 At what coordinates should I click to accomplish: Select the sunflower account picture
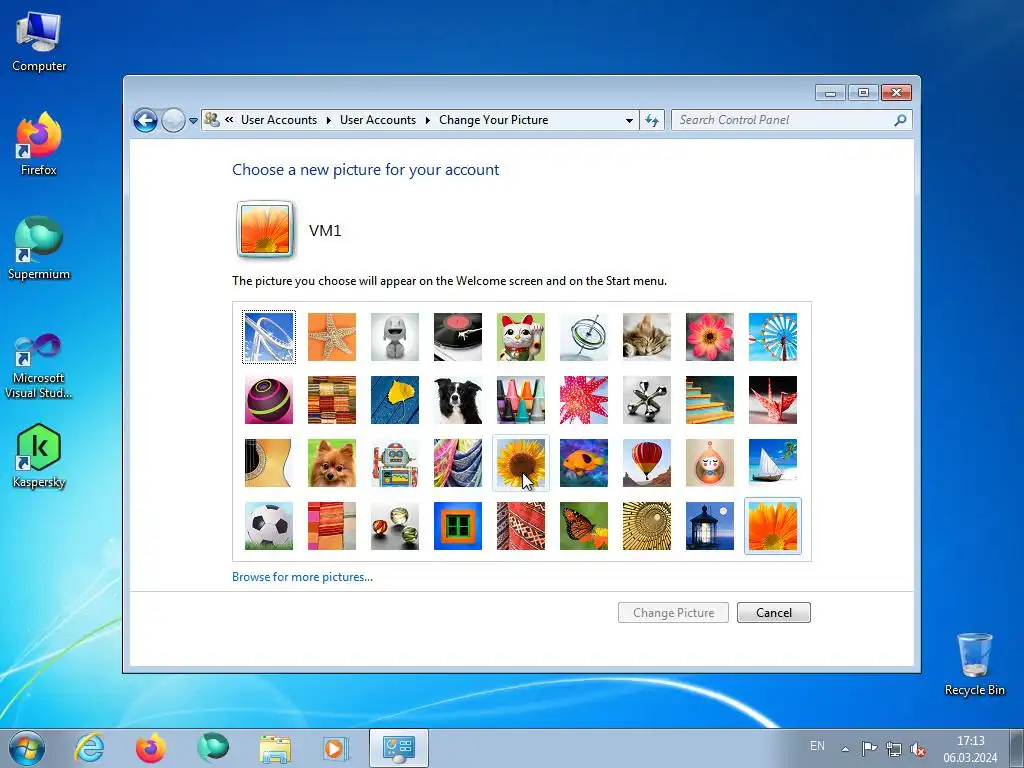click(x=521, y=463)
